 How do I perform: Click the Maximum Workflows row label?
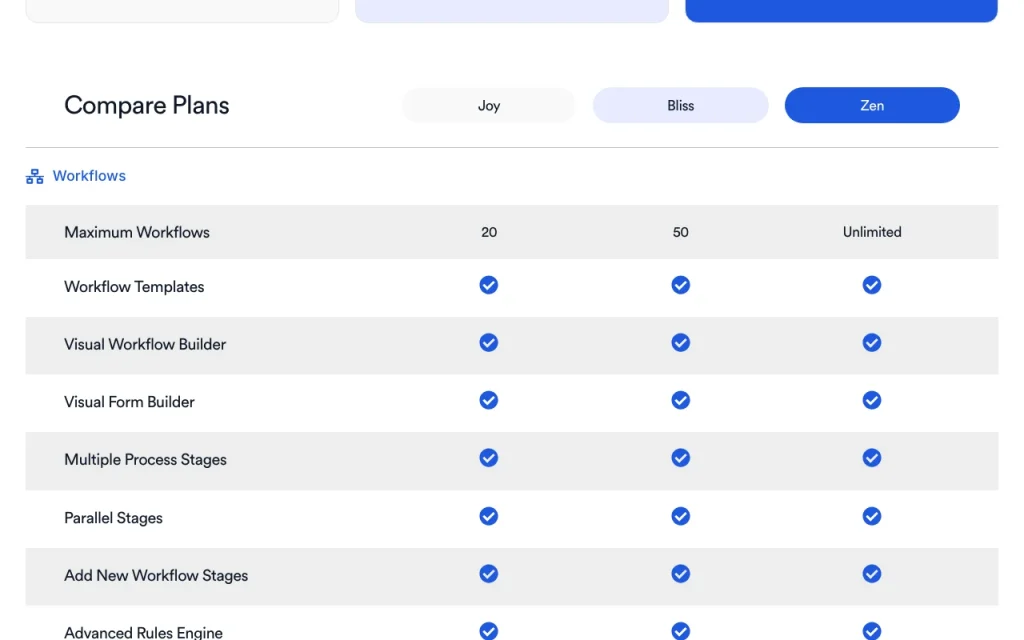point(136,232)
